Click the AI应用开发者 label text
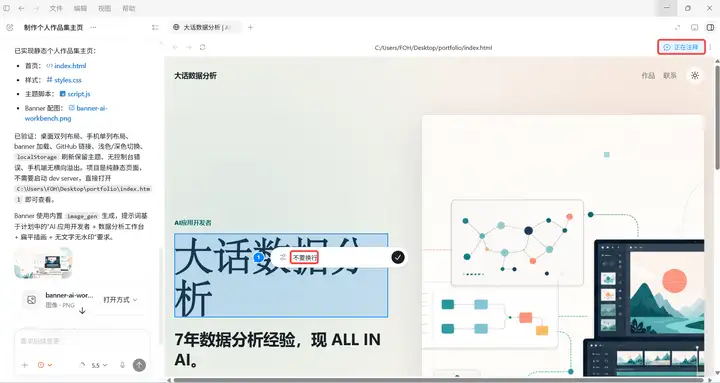The width and height of the screenshot is (720, 383). coord(193,223)
